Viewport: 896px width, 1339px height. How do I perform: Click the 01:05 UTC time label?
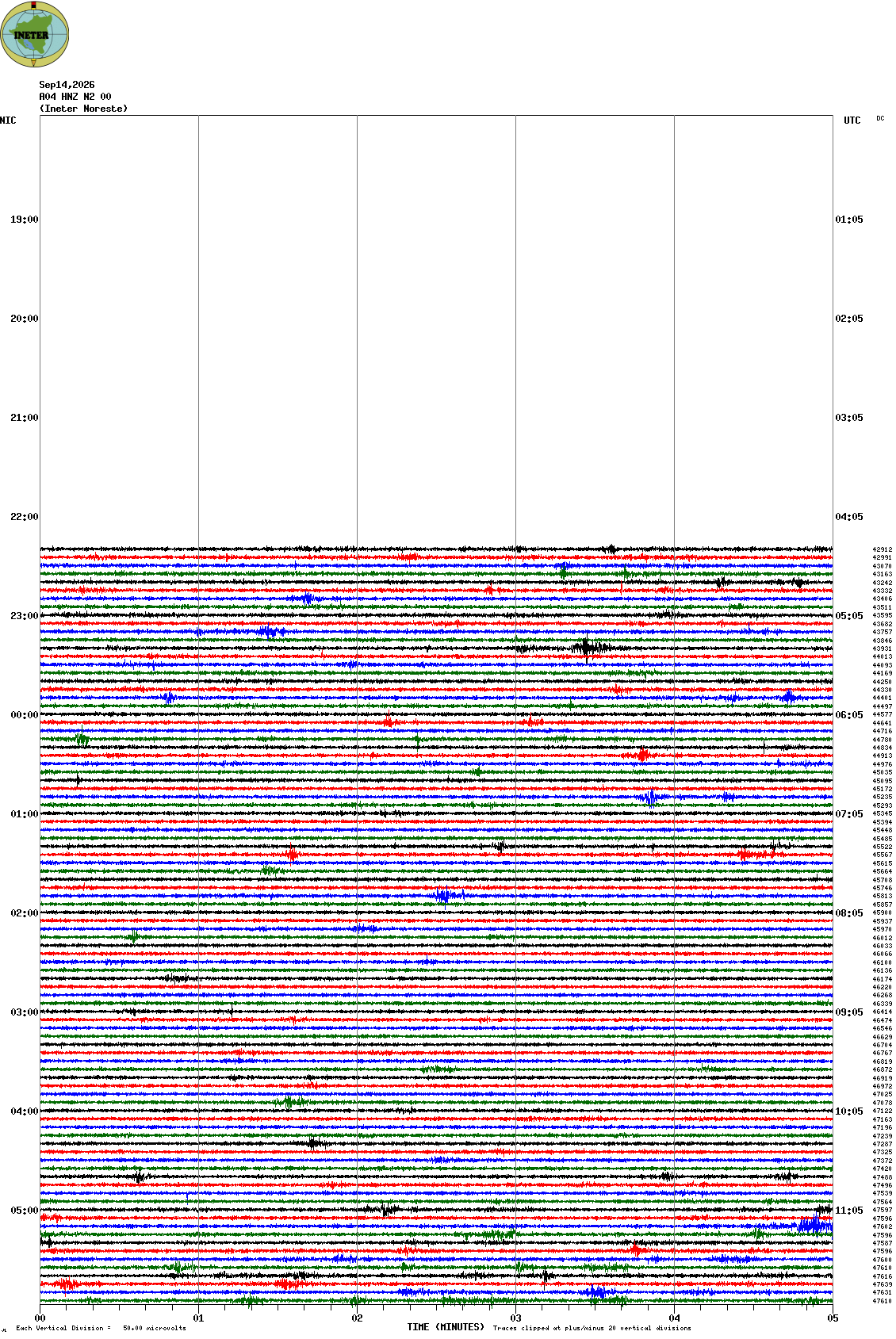point(849,220)
